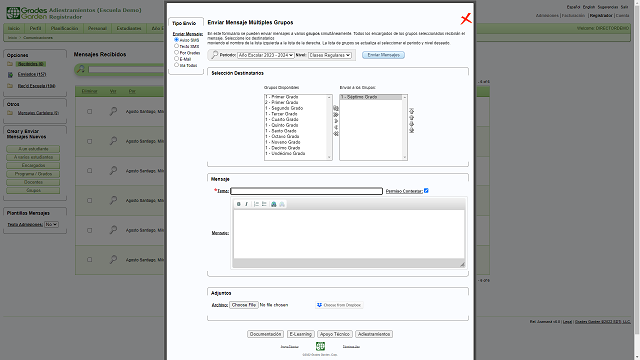The width and height of the screenshot is (640, 360).
Task: Click the insert link editor icon
Action: [x=274, y=204]
